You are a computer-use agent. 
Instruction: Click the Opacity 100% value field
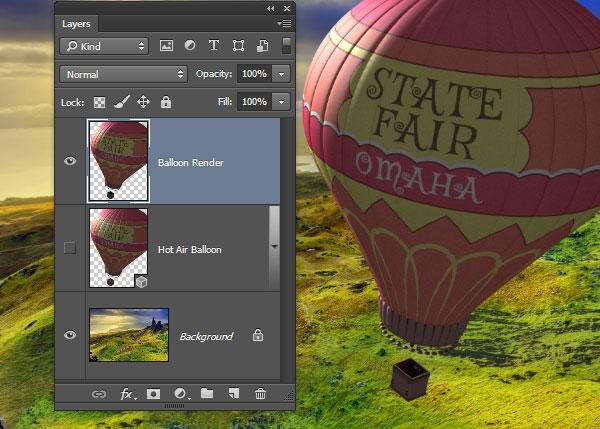click(x=254, y=73)
